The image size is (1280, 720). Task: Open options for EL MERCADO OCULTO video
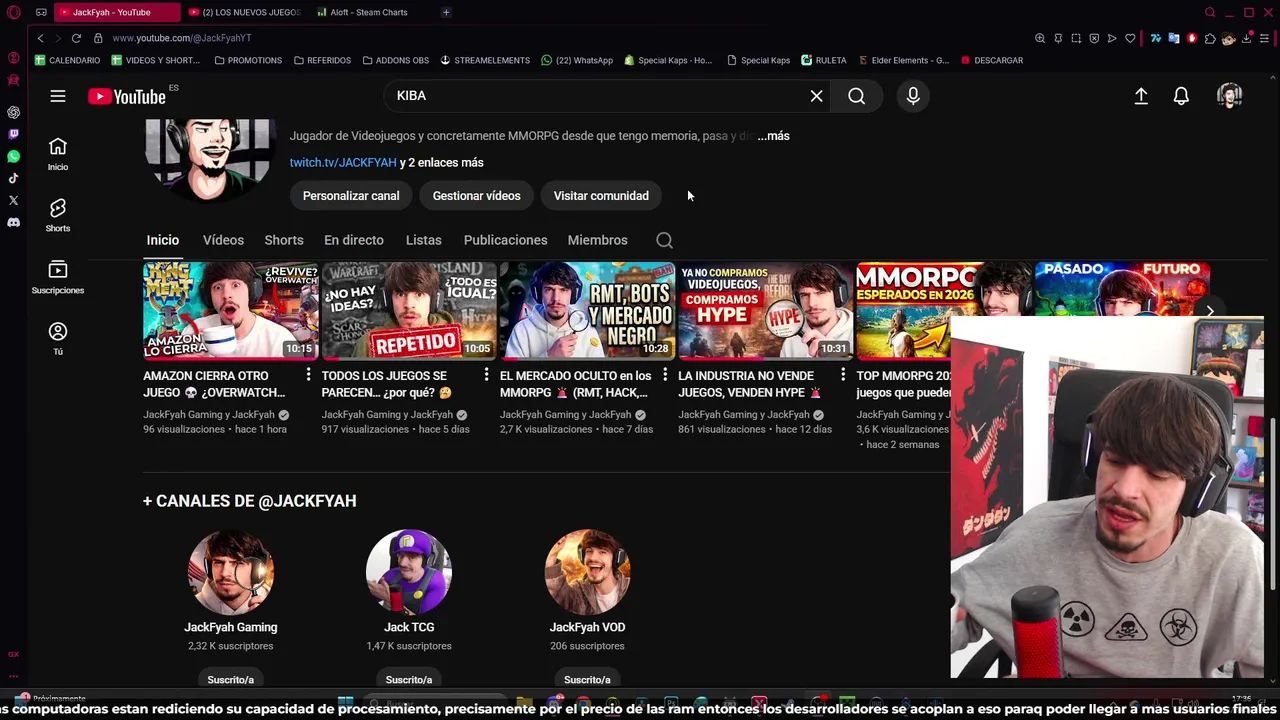(x=664, y=375)
